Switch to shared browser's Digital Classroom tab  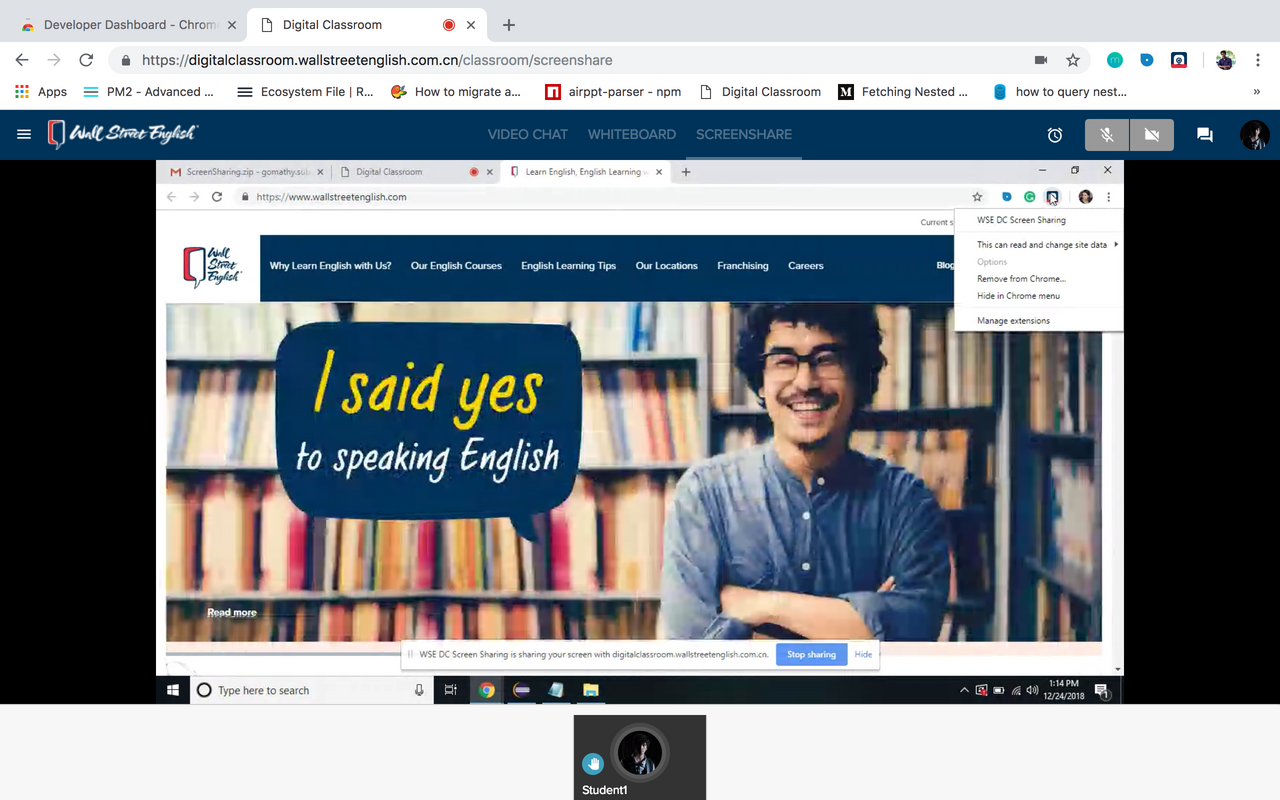pyautogui.click(x=415, y=172)
